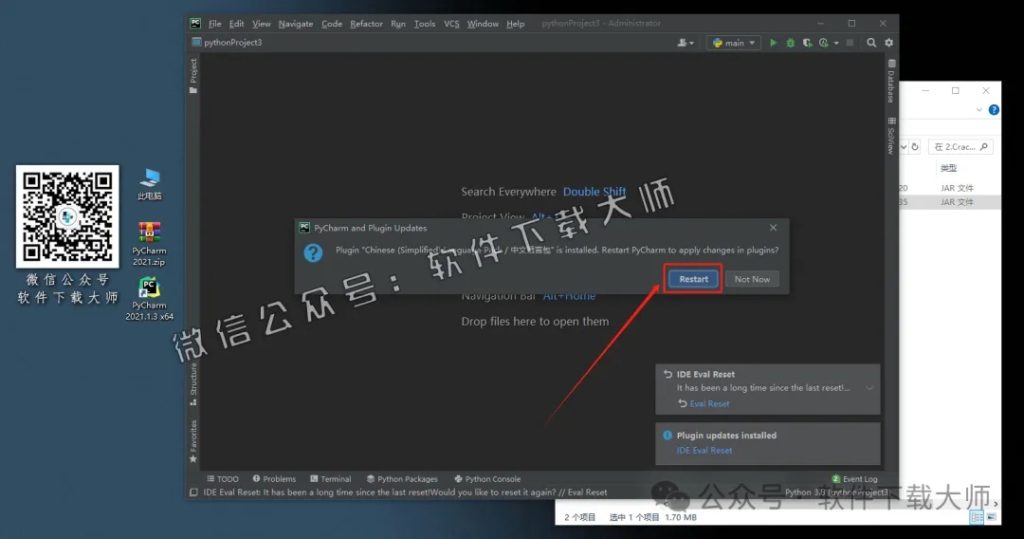
Task: Open the VCS menu
Action: (x=451, y=24)
